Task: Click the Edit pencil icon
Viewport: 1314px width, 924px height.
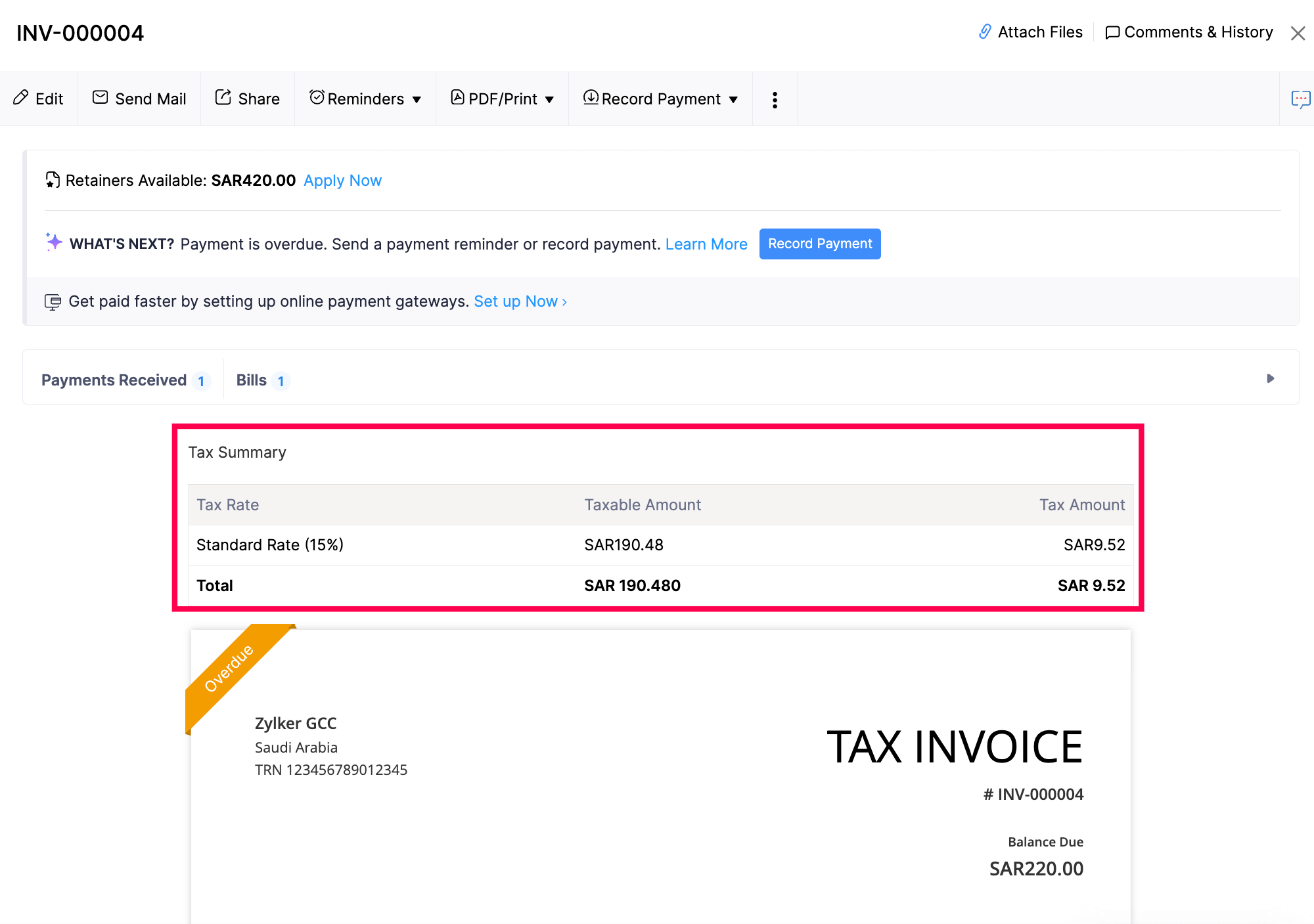Action: (x=22, y=98)
